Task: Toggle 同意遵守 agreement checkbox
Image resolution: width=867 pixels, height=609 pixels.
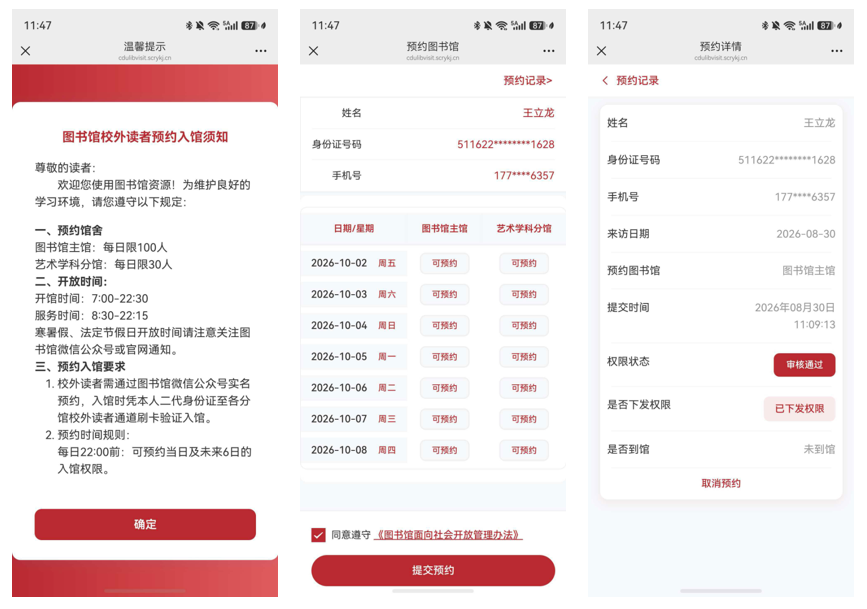Action: (318, 535)
